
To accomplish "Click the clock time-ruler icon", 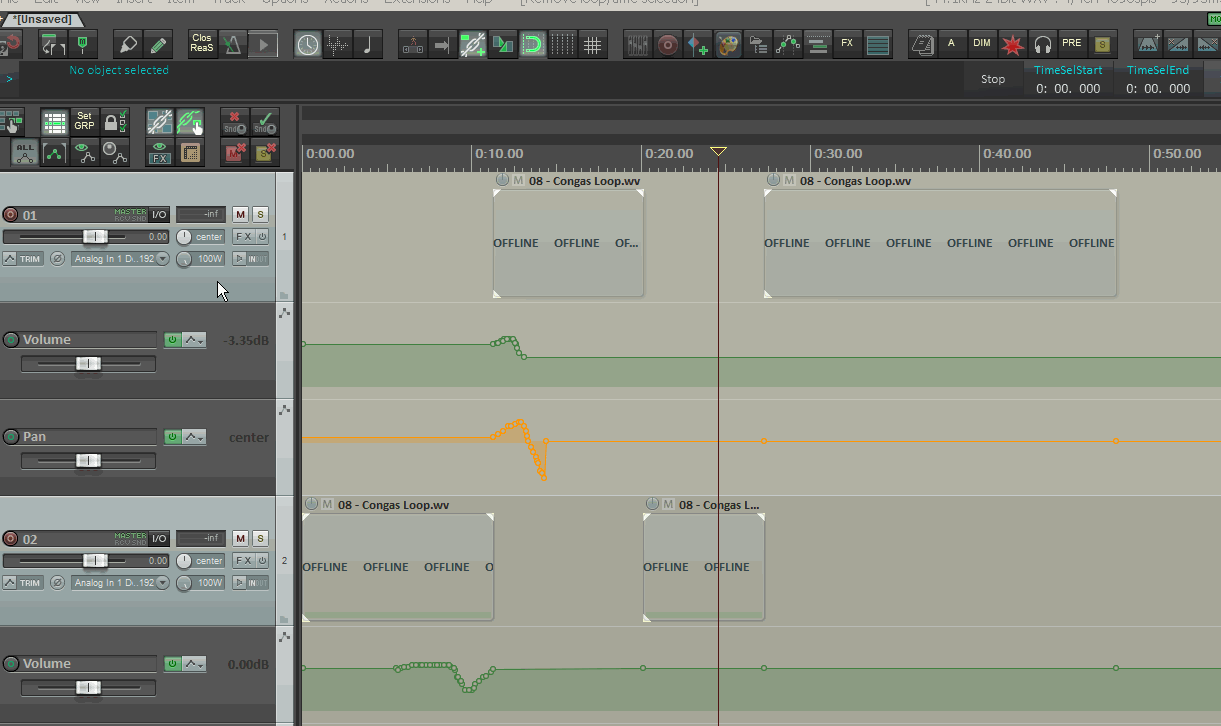I will tap(308, 44).
